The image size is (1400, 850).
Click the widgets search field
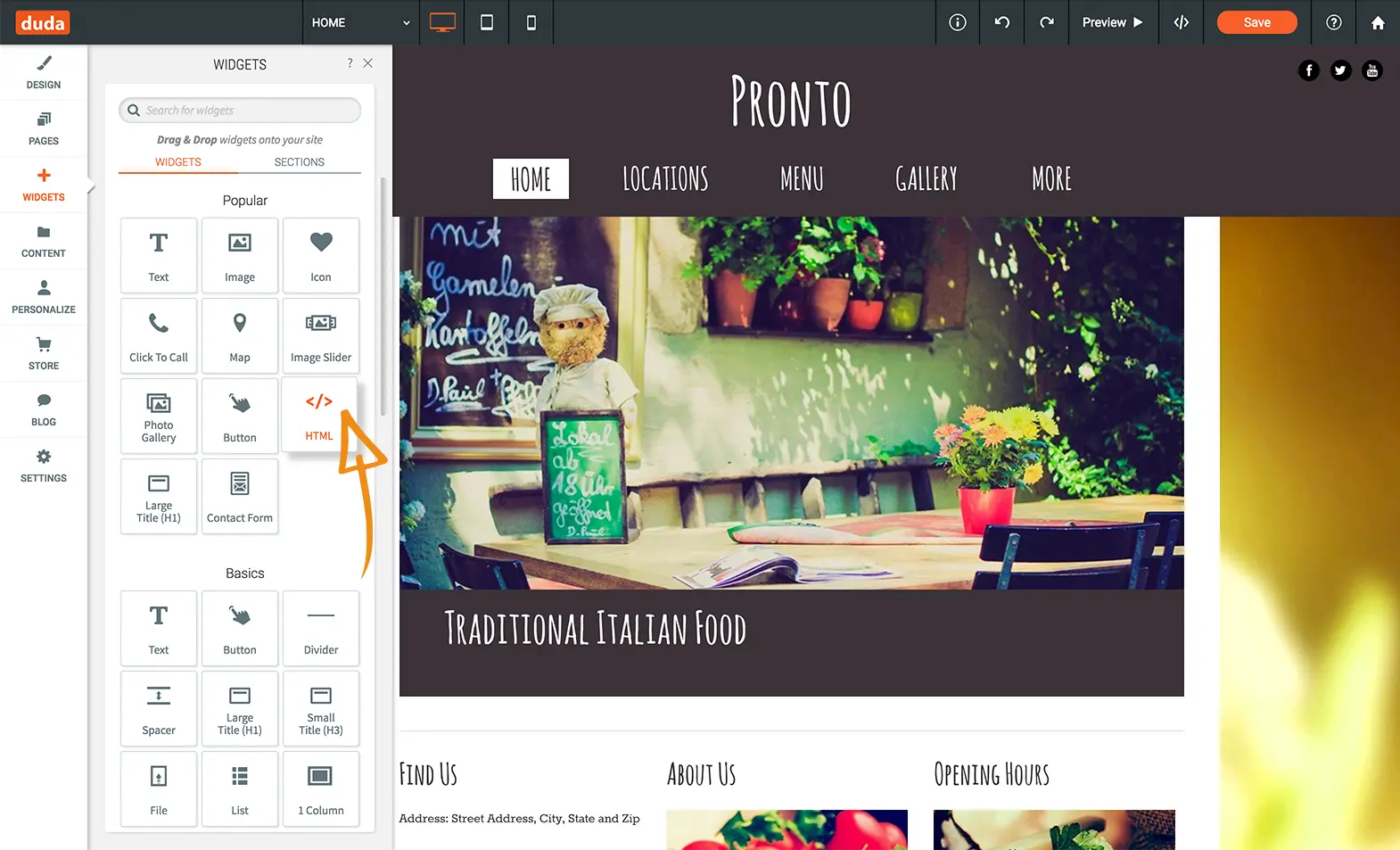coord(241,111)
